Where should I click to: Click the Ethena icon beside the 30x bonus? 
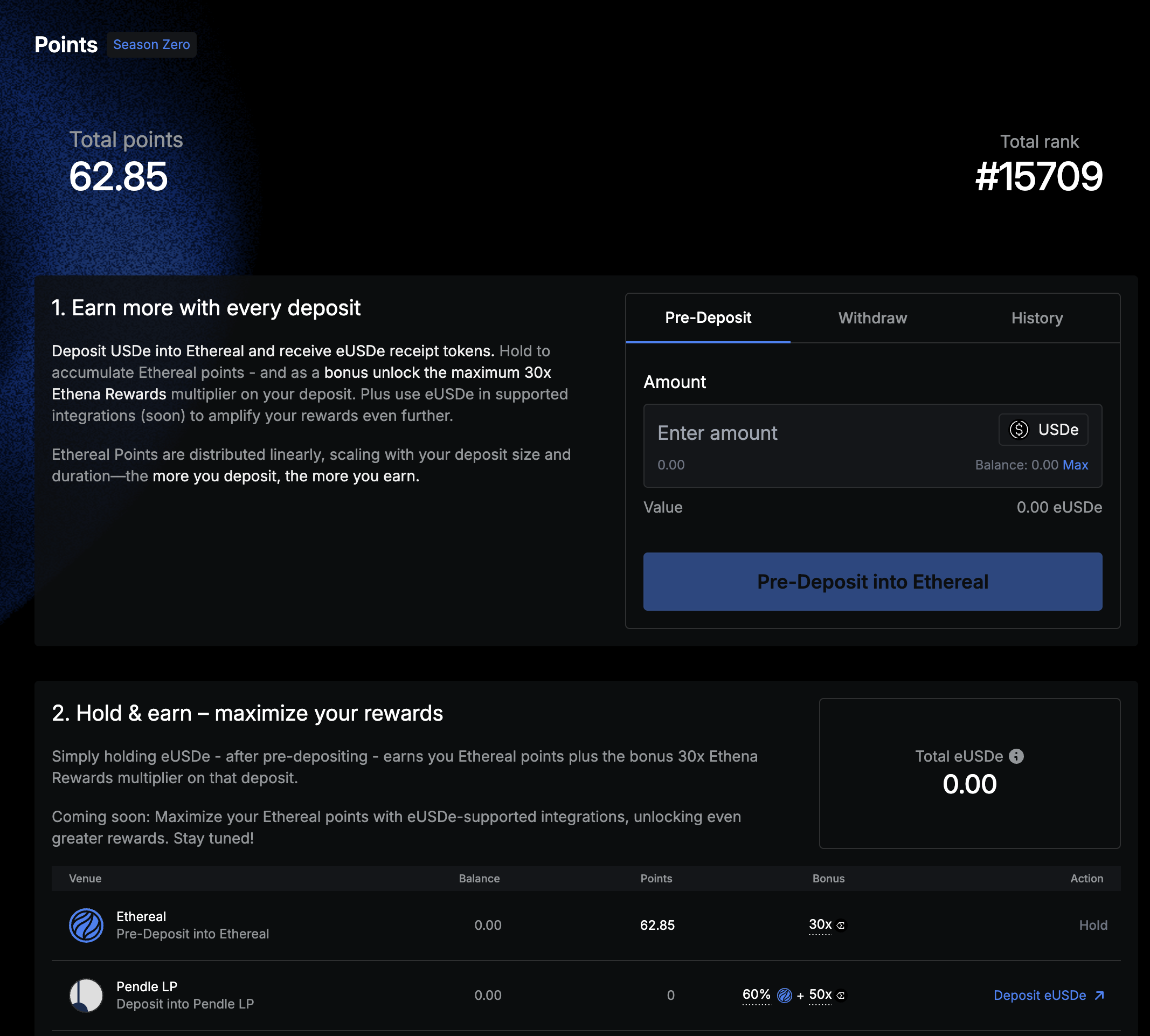841,926
